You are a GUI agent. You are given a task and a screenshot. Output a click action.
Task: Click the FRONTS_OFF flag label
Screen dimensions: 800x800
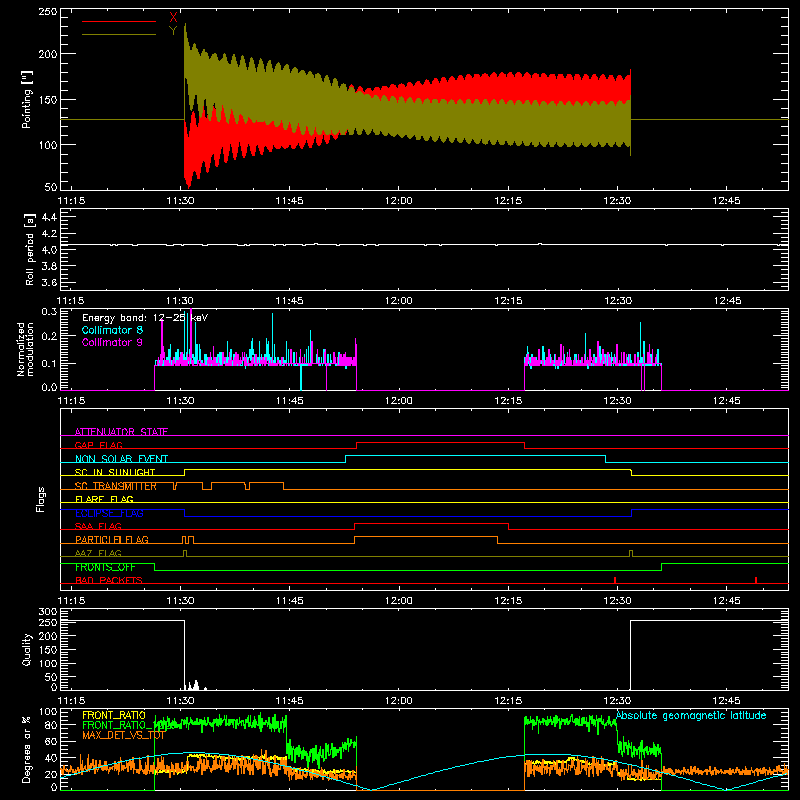click(105, 567)
